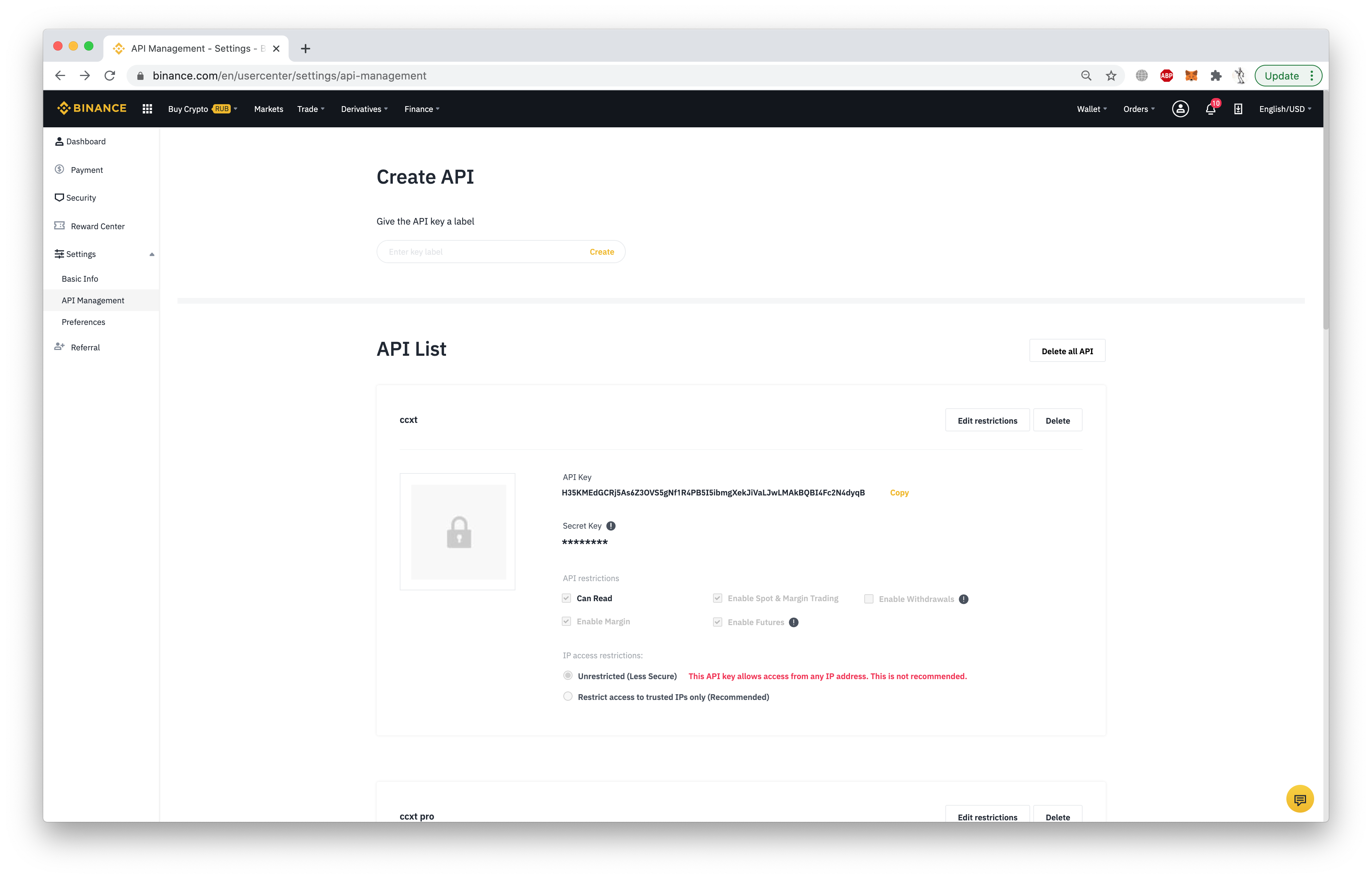Image resolution: width=1372 pixels, height=879 pixels.
Task: Click the Create button for API key
Action: [x=602, y=252]
